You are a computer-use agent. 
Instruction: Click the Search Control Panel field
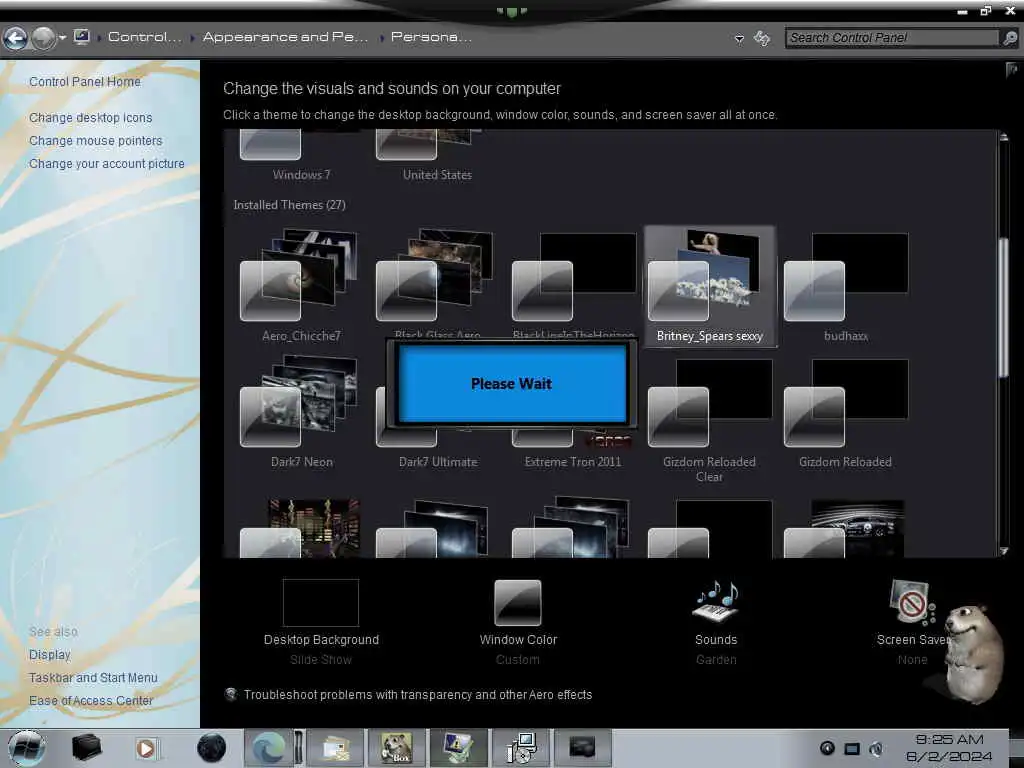(x=892, y=38)
